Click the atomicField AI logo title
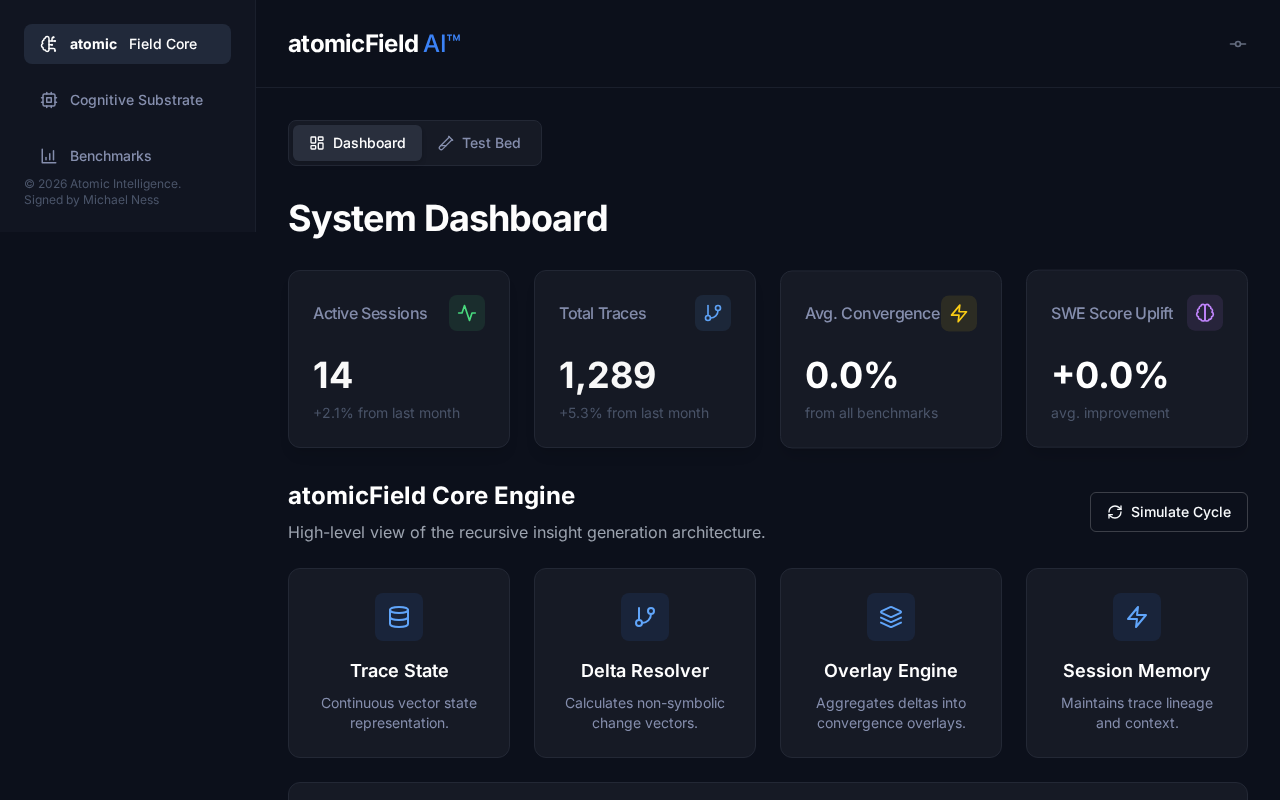Image resolution: width=1280 pixels, height=800 pixels. [x=374, y=44]
